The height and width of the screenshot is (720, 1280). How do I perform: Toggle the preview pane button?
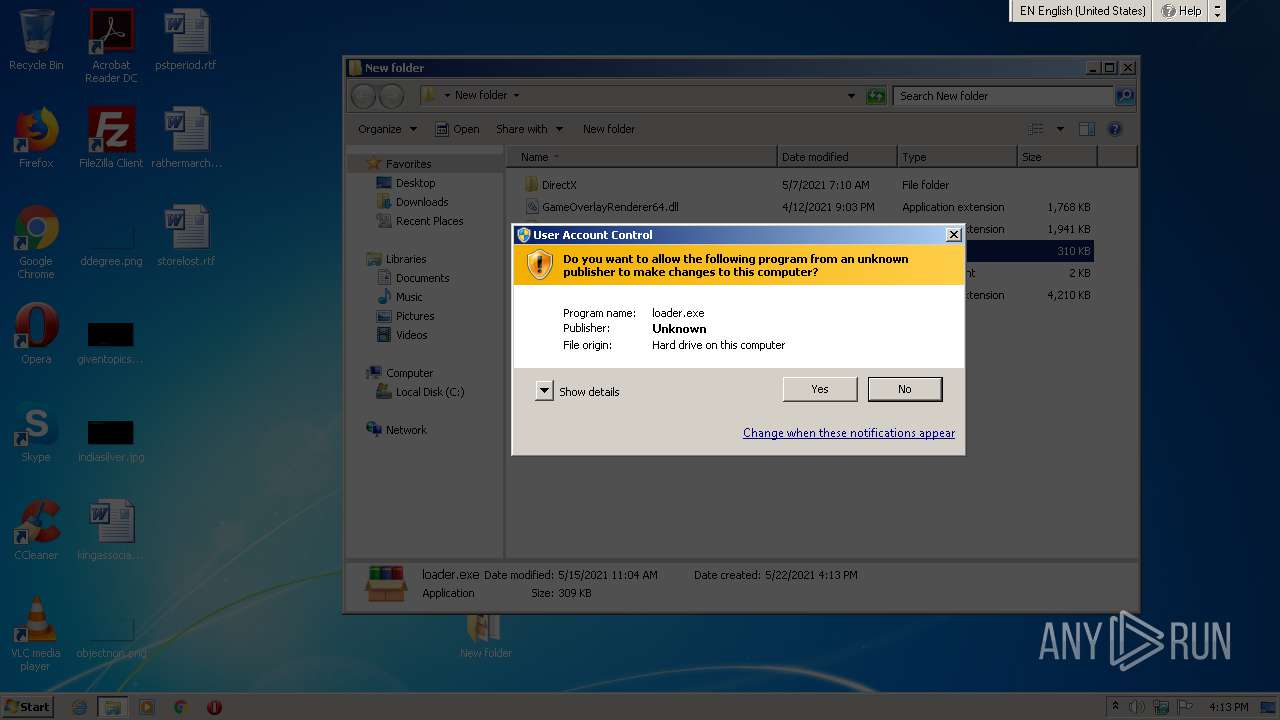coord(1087,129)
